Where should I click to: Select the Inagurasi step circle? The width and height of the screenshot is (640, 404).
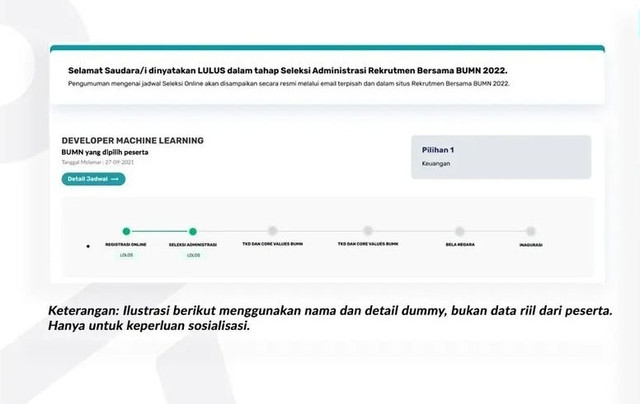(x=531, y=231)
